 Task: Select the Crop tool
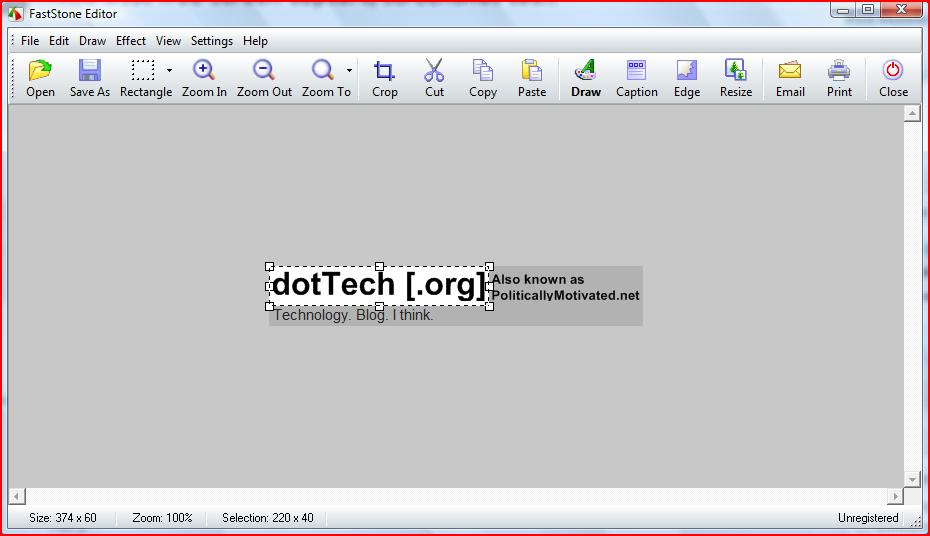click(x=384, y=72)
